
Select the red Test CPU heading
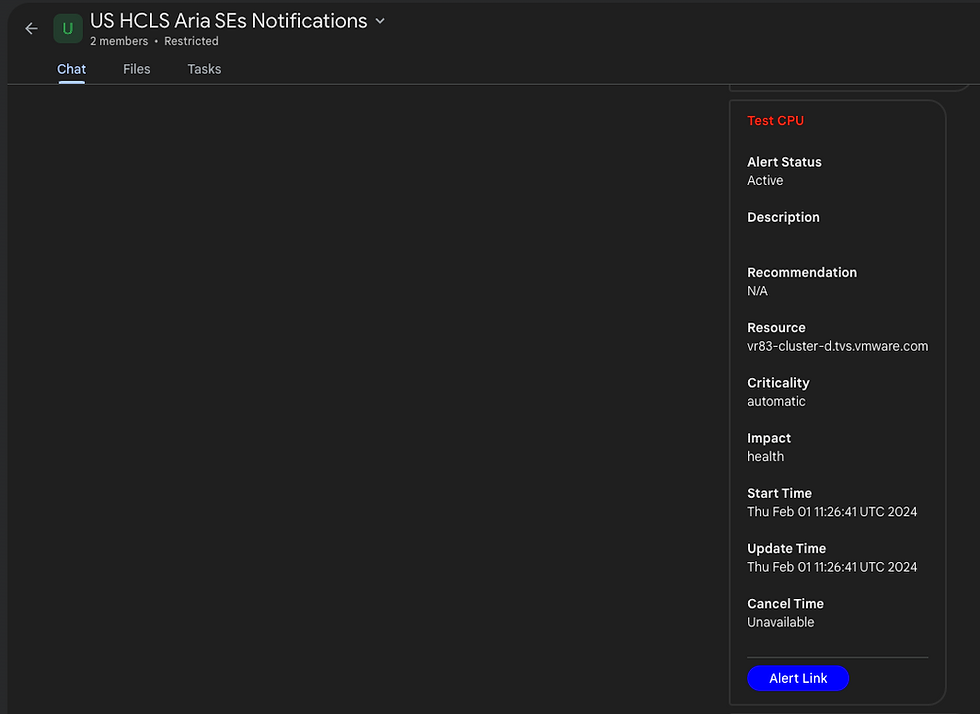coord(776,121)
